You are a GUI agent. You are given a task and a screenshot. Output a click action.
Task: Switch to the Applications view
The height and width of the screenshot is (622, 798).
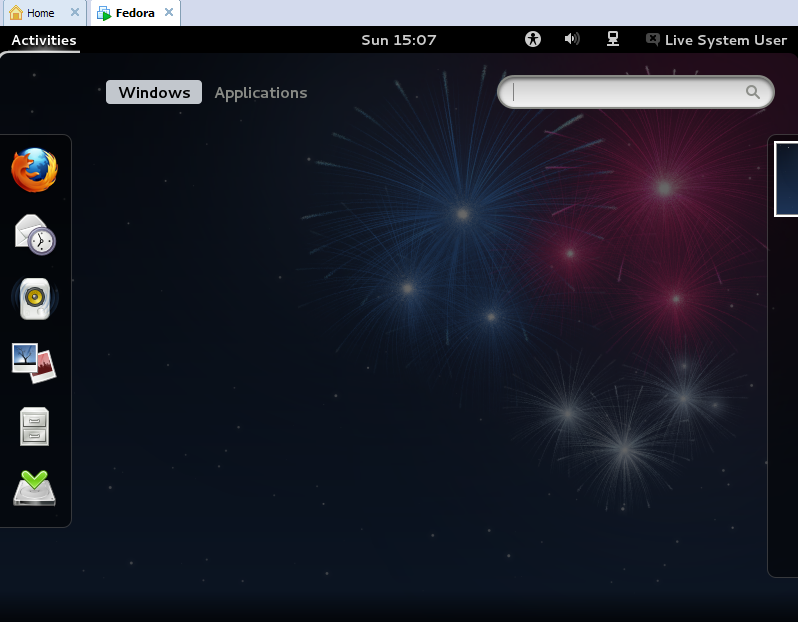point(261,93)
